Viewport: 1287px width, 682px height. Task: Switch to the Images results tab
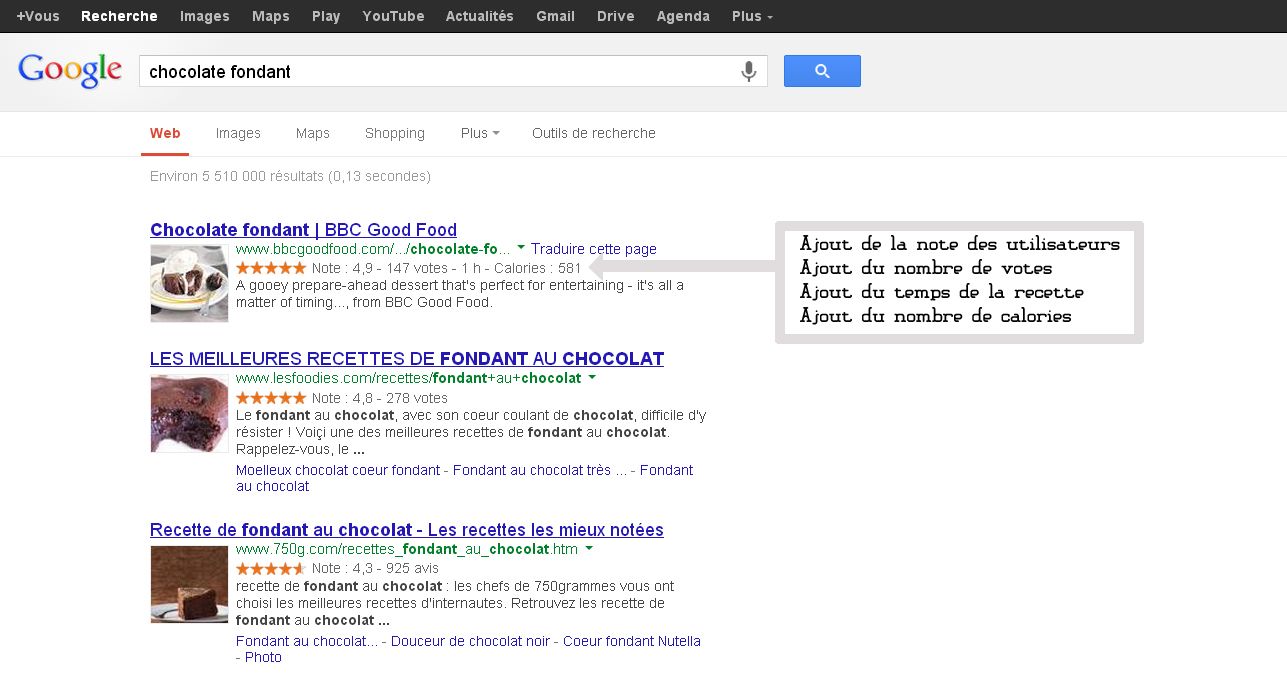tap(238, 133)
